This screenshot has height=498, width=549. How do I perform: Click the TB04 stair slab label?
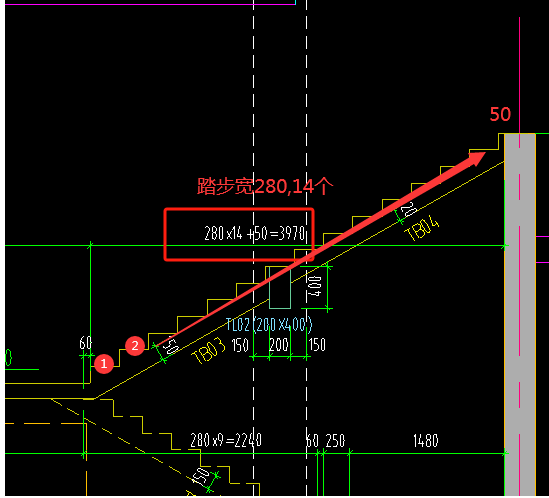(422, 229)
